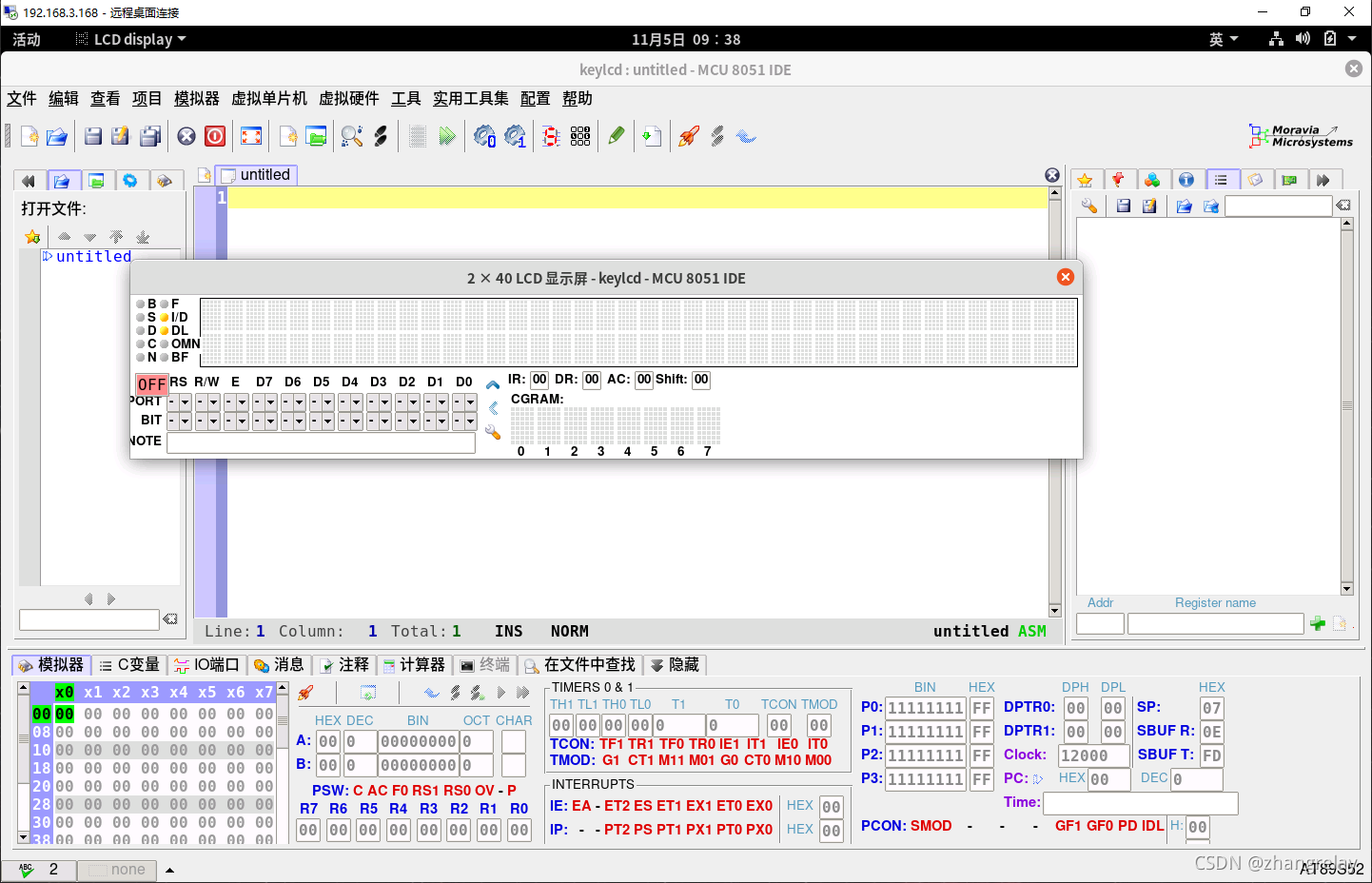Open the 虚拟硬件 menu

click(349, 98)
